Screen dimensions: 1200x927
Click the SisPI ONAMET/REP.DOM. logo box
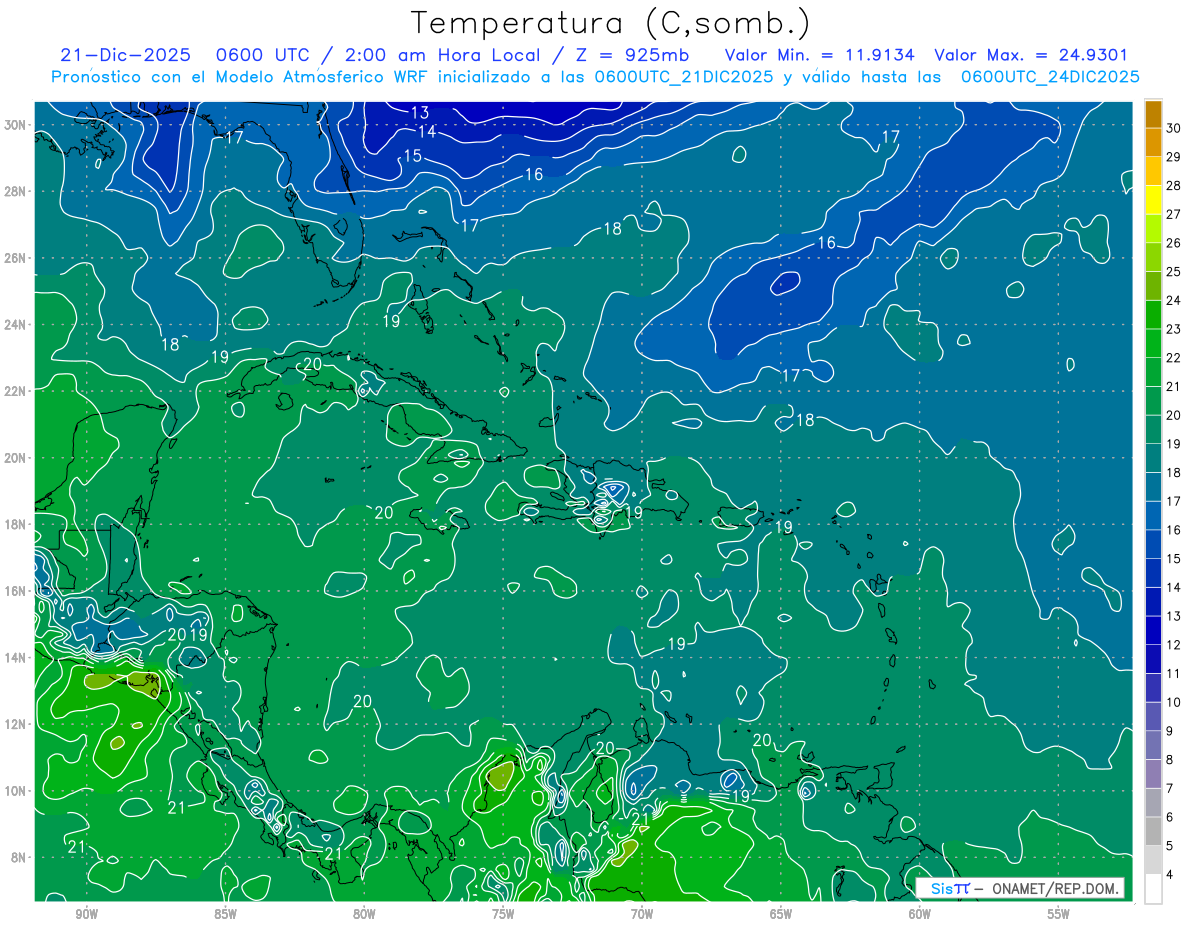pyautogui.click(x=1020, y=888)
